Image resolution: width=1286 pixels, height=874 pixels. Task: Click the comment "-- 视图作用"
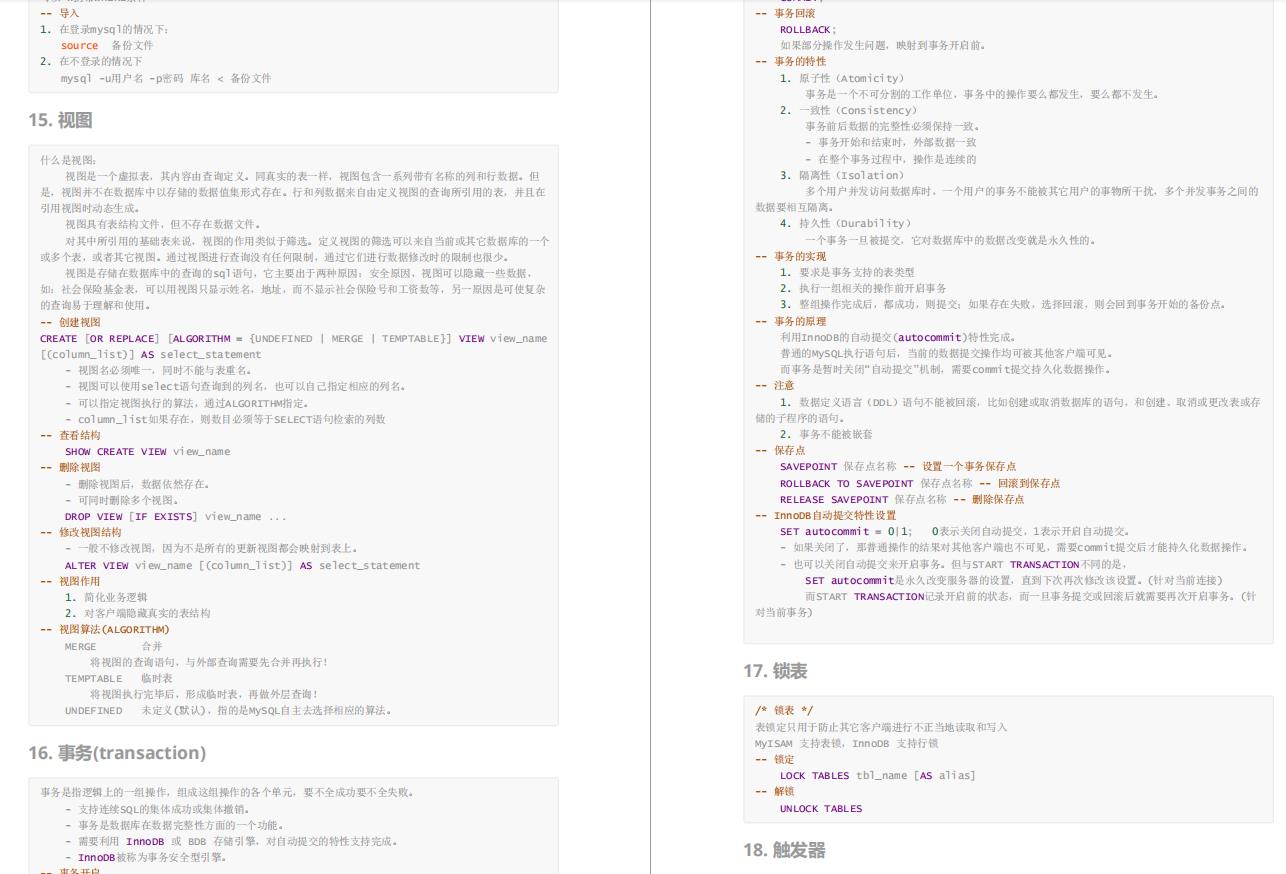pos(70,581)
